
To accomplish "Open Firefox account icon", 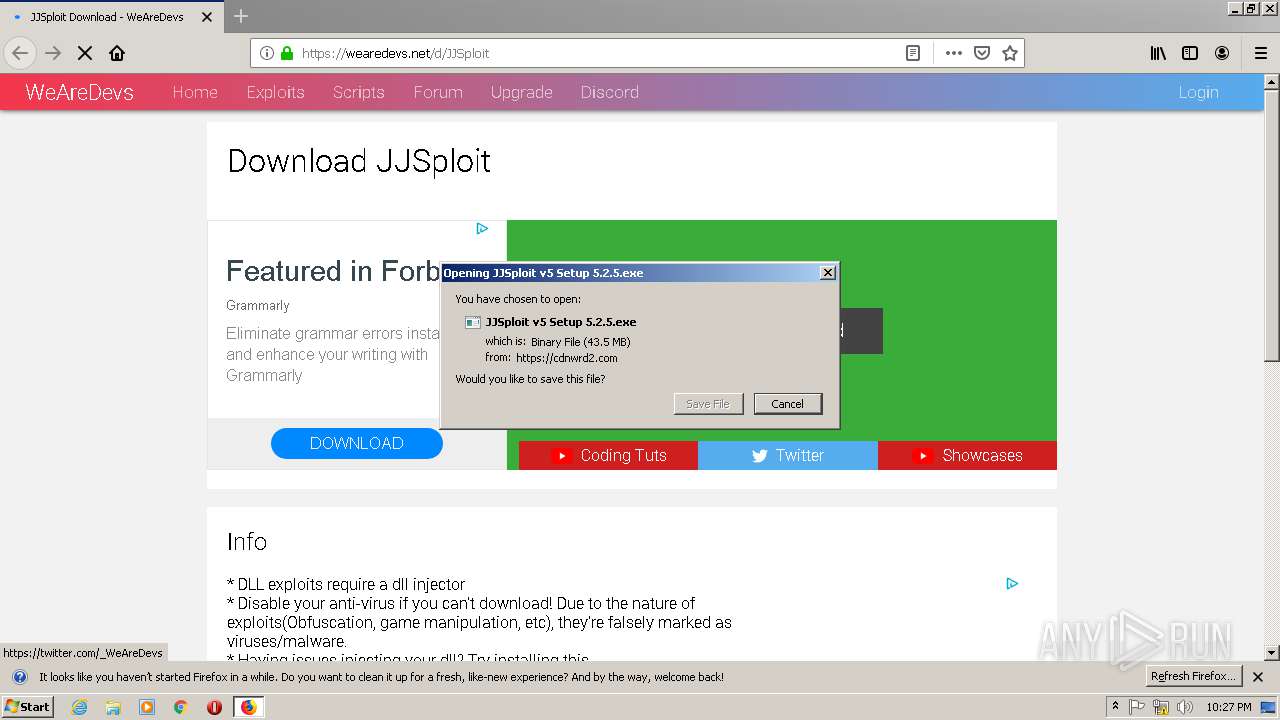I will coord(1222,53).
